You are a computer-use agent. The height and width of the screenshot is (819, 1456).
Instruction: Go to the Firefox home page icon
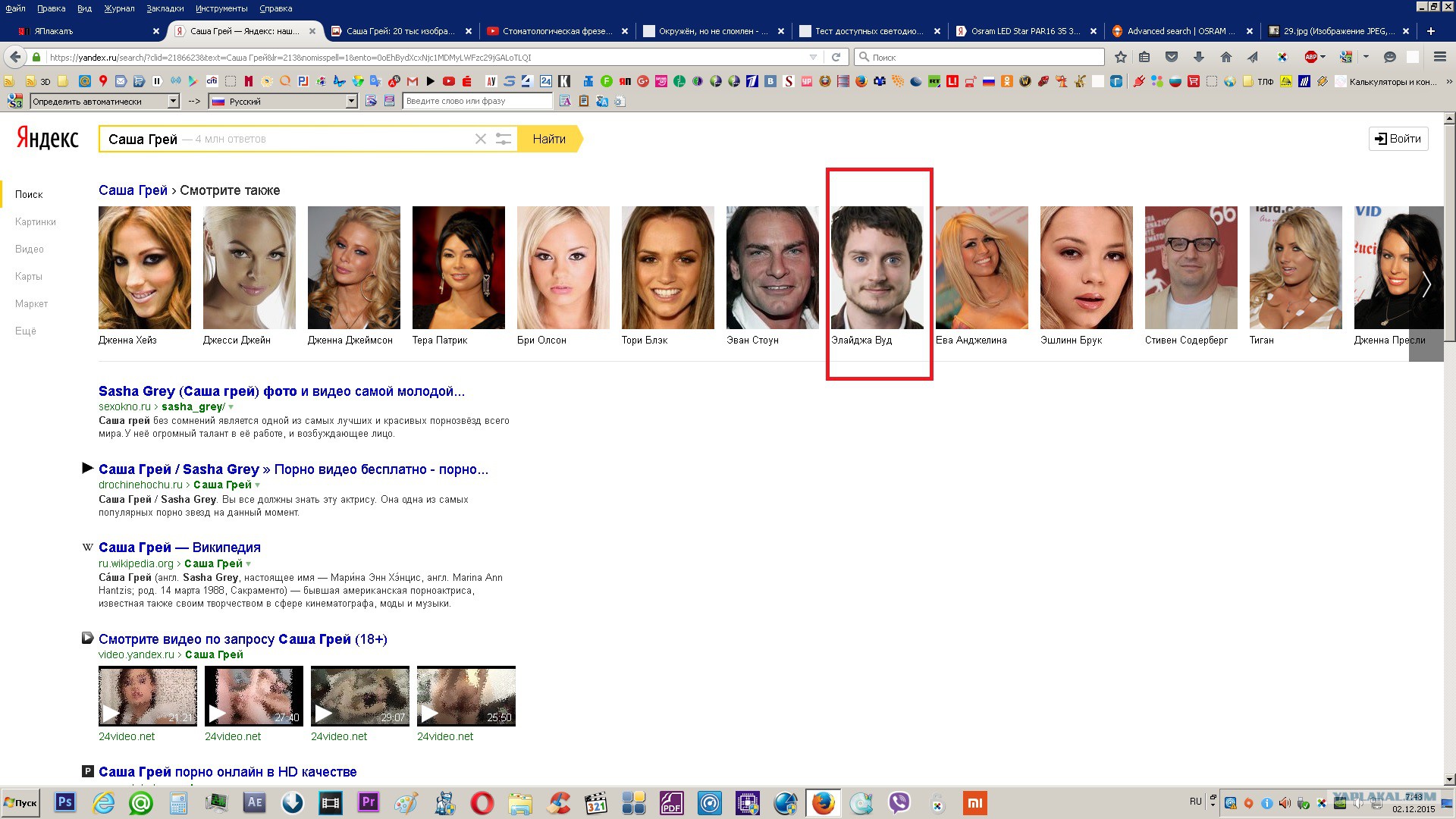point(1225,57)
